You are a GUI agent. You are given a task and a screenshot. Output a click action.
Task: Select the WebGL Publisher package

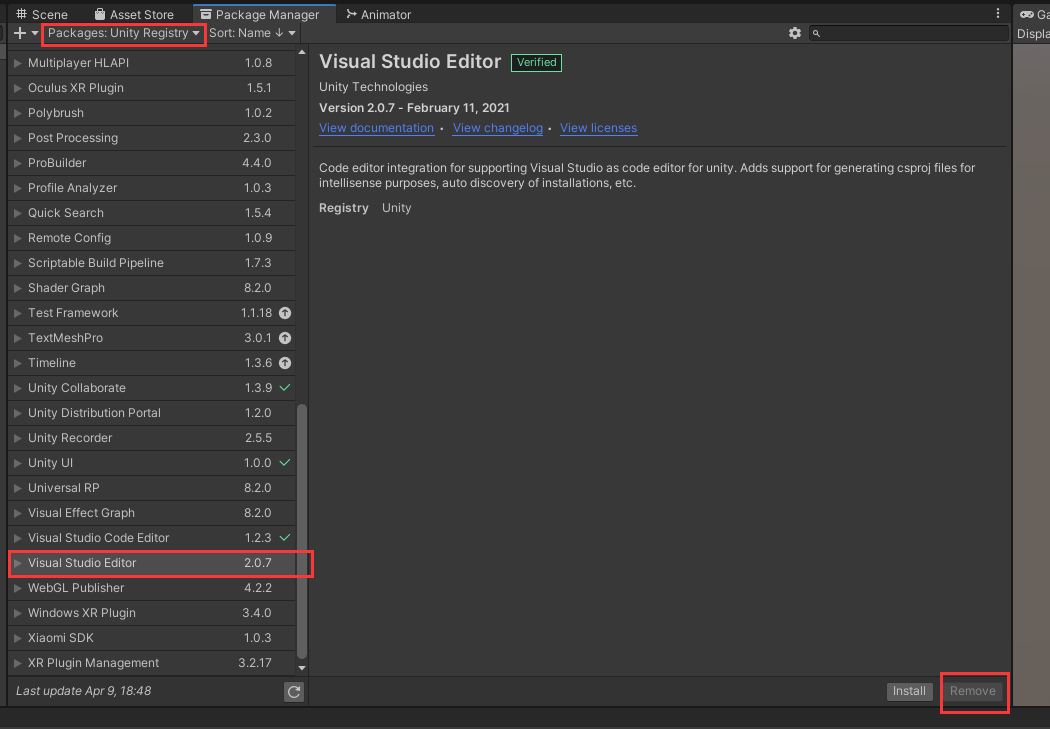151,588
